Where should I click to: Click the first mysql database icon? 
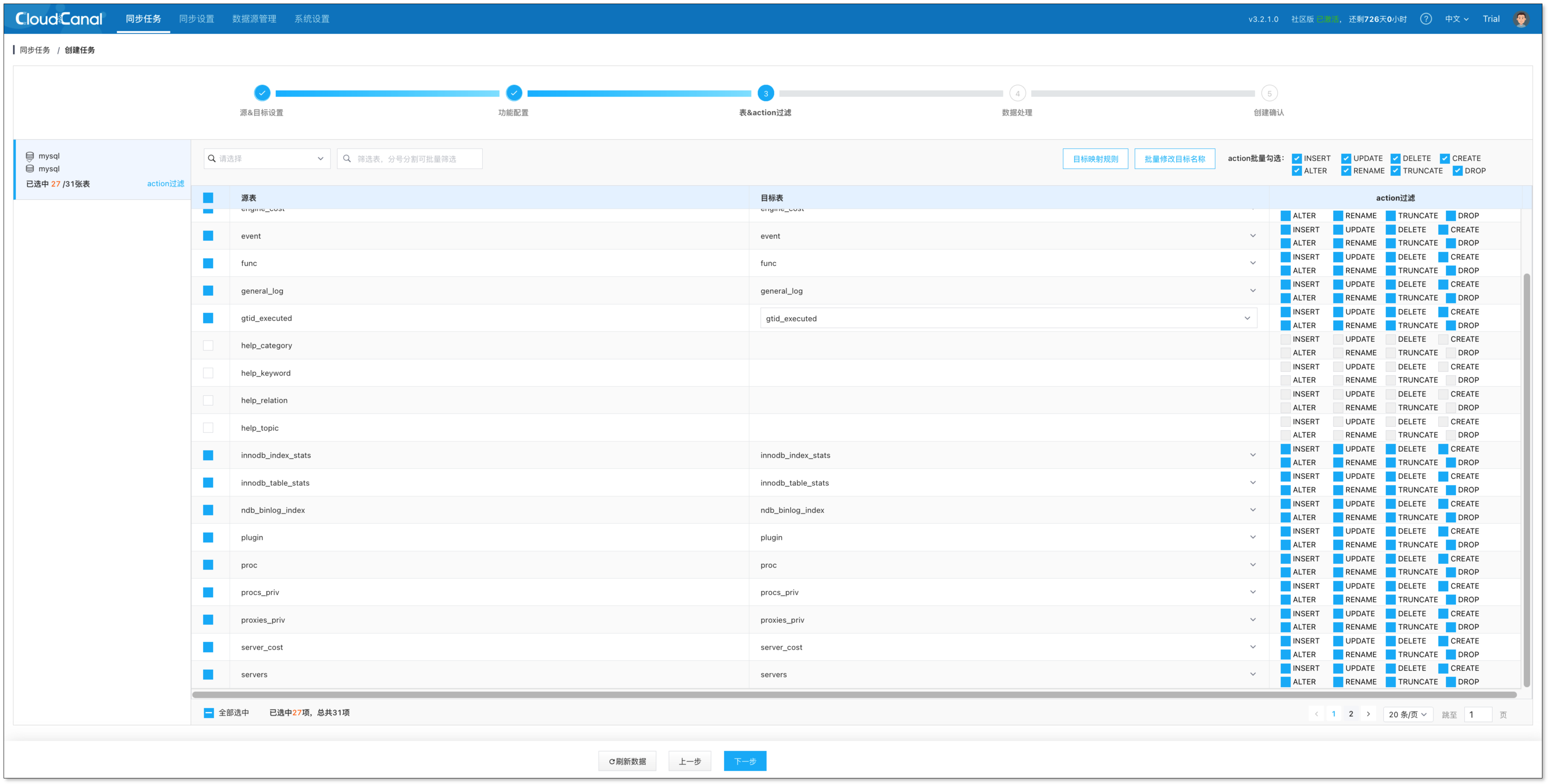[x=29, y=156]
